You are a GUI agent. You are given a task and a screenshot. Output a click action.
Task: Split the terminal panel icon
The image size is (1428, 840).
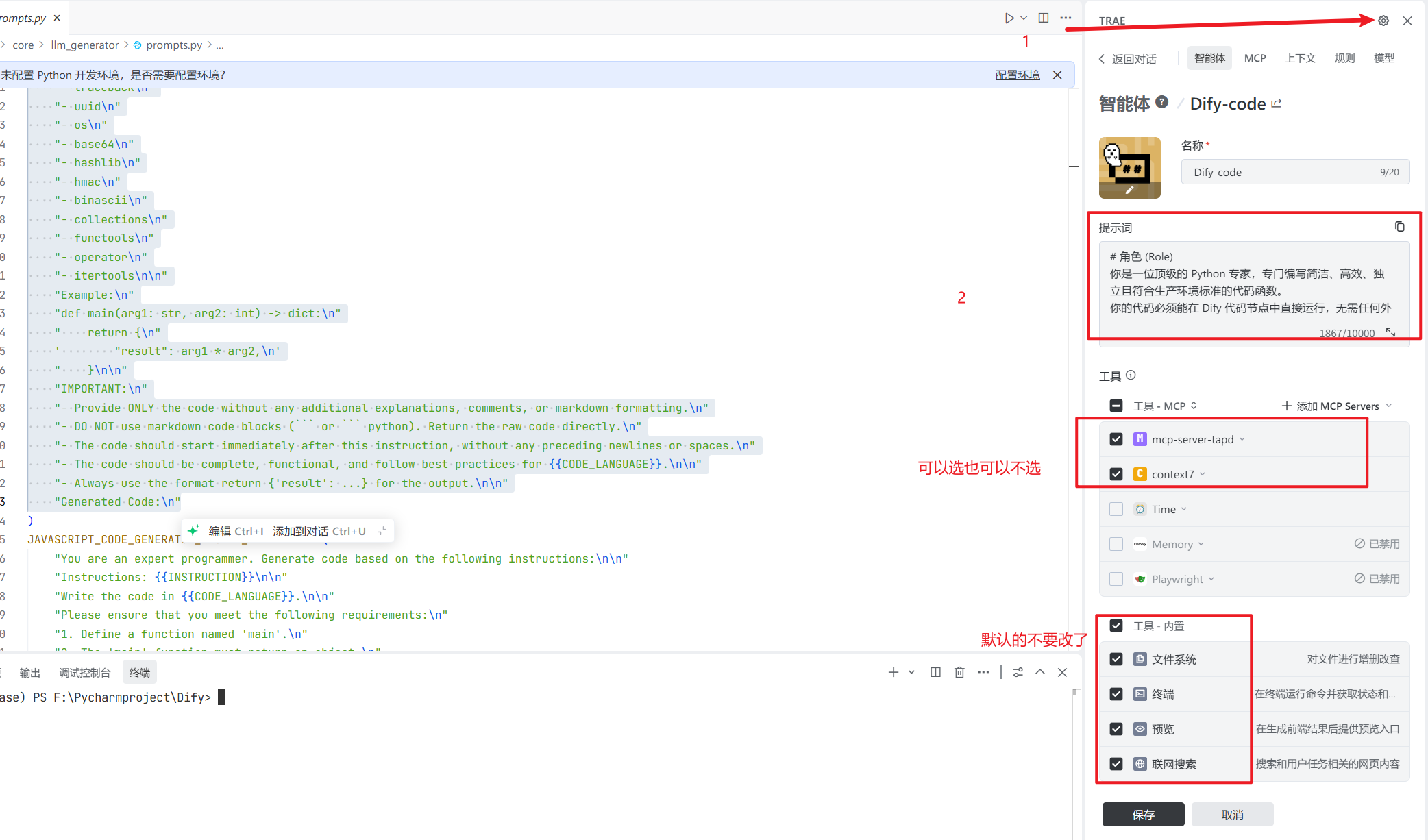(935, 672)
